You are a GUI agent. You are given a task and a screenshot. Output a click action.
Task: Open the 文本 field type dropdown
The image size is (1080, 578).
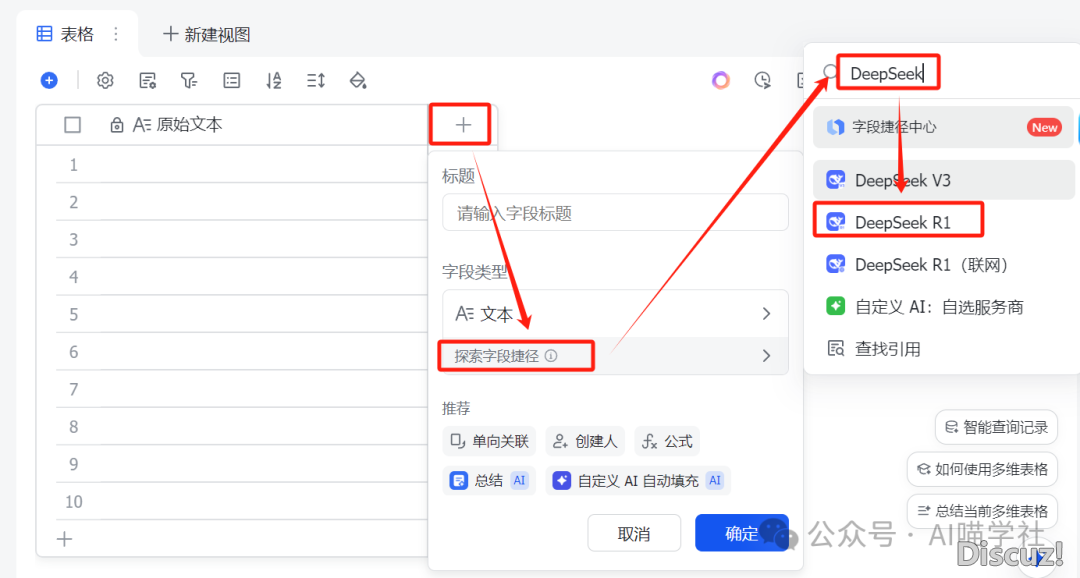click(615, 313)
